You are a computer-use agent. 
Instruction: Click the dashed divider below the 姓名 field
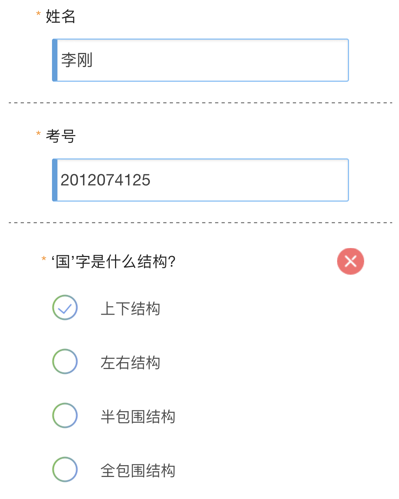point(200,103)
